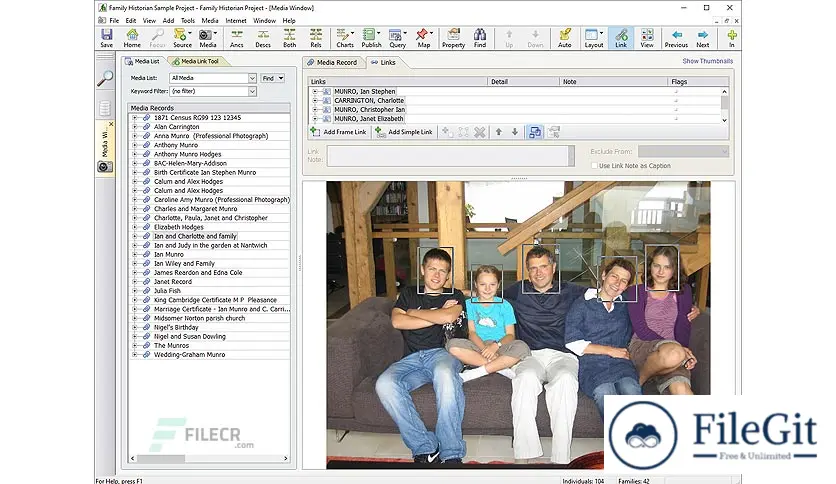Viewport: 836px width, 484px height.
Task: Select Julia Fish media record
Action: pyautogui.click(x=167, y=291)
